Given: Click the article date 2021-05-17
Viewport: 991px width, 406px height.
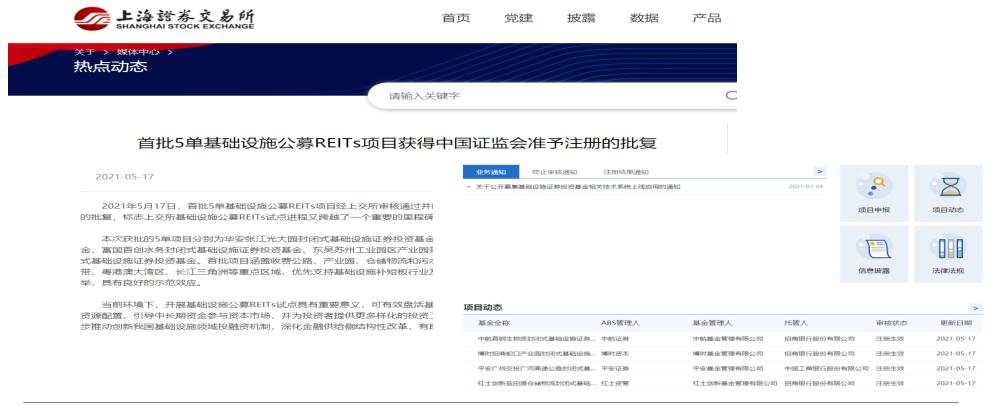Looking at the screenshot, I should point(125,176).
